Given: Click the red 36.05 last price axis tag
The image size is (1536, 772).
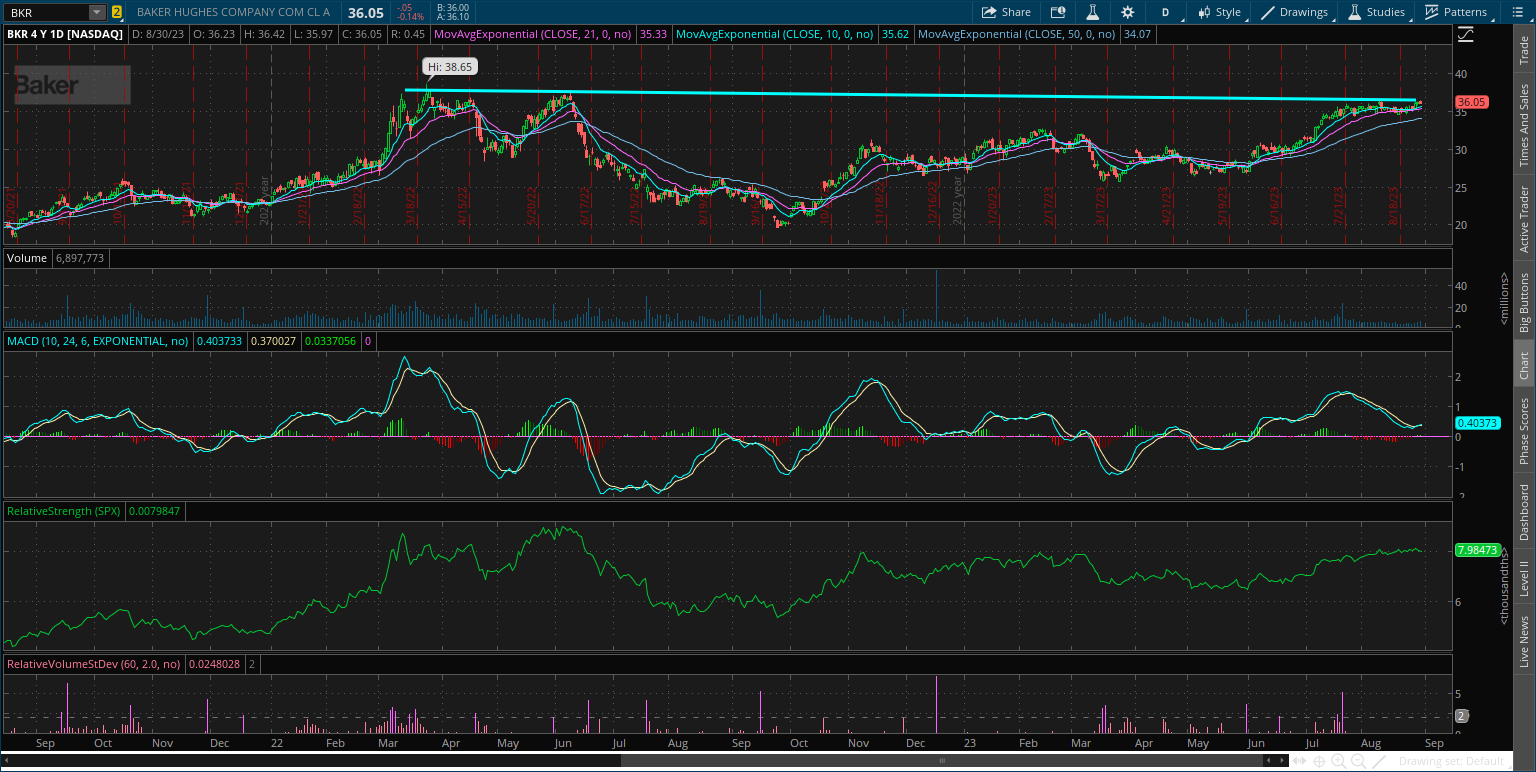Looking at the screenshot, I should [1471, 102].
